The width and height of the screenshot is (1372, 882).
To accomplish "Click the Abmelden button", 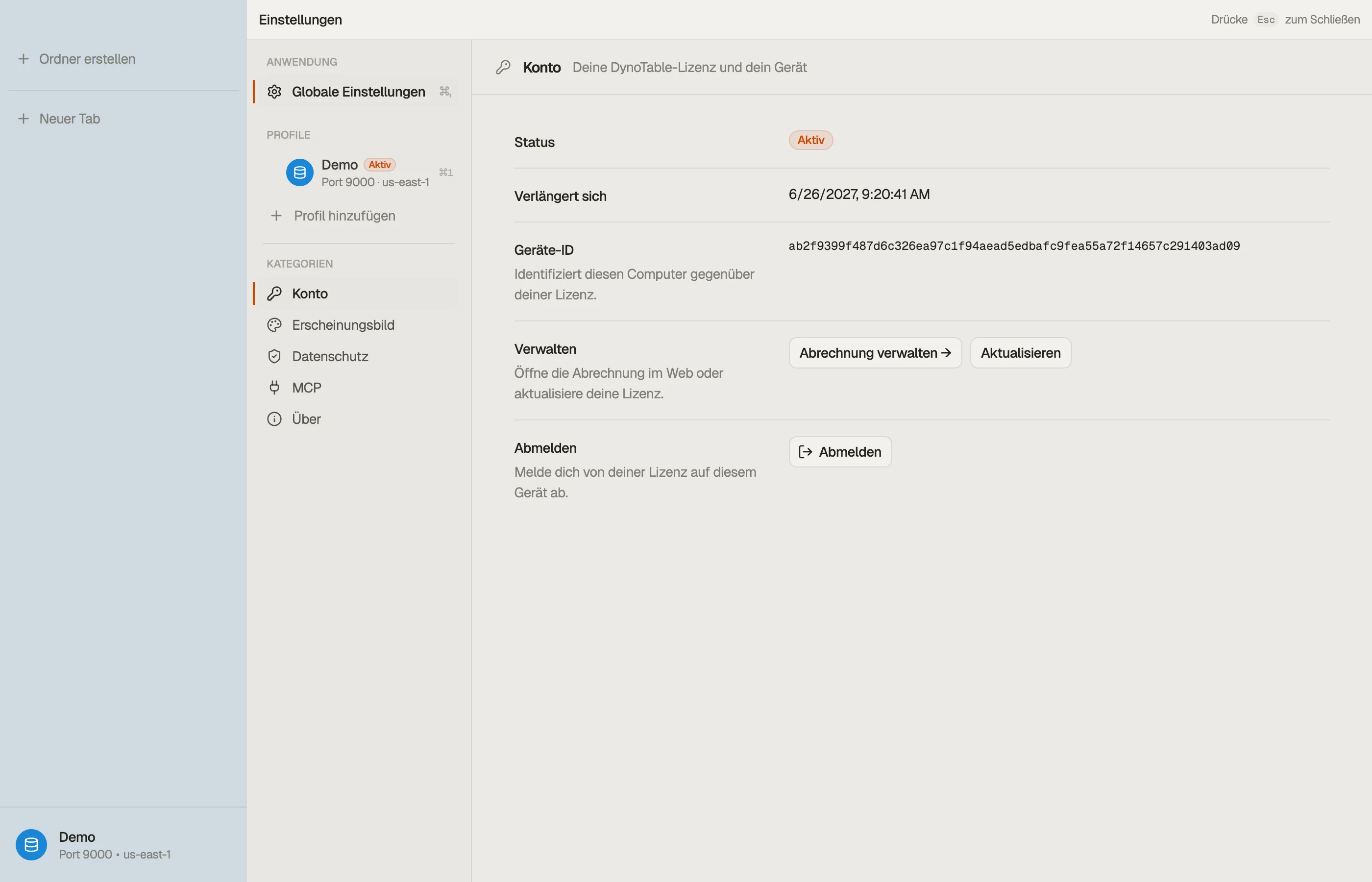I will pos(840,452).
